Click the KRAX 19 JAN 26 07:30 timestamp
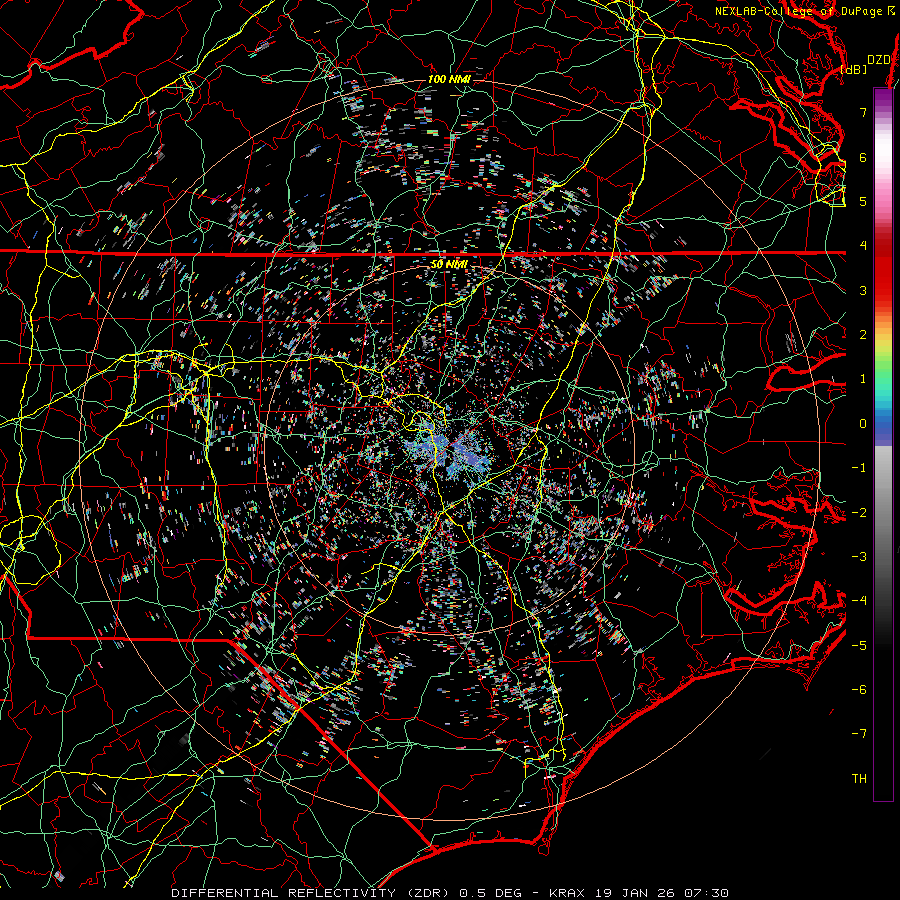This screenshot has height=900, width=900. [639, 893]
